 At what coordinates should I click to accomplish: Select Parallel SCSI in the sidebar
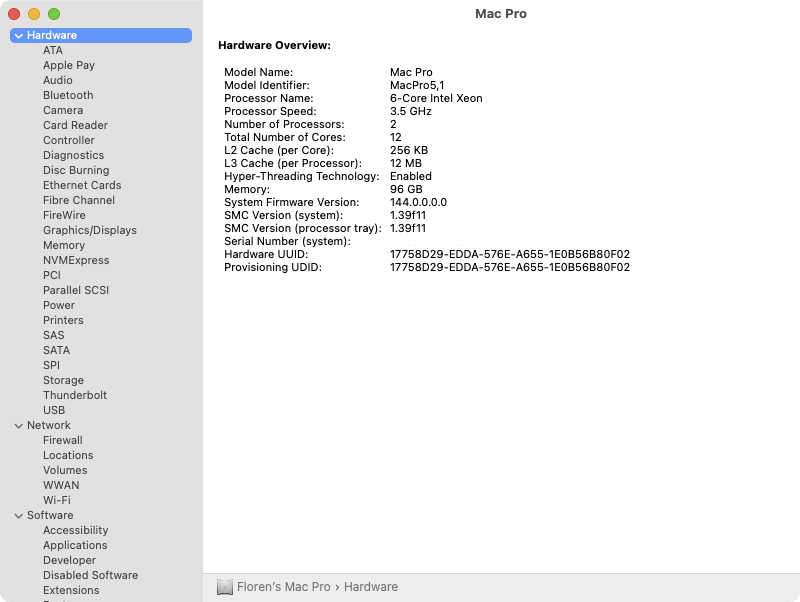click(x=76, y=290)
